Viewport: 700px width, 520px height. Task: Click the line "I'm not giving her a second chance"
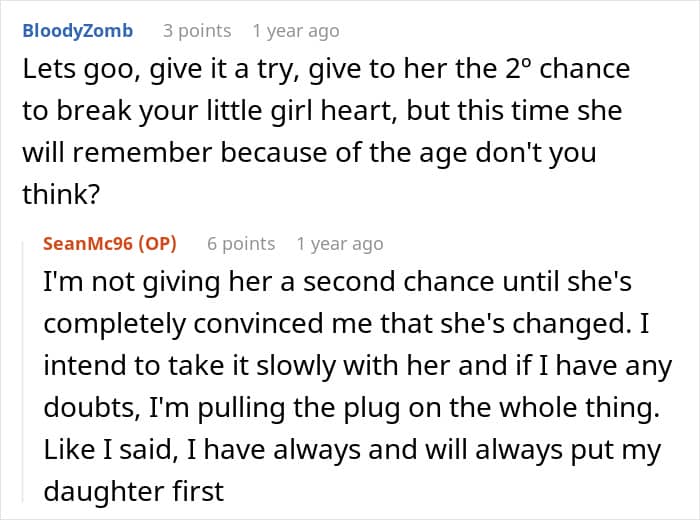338,282
